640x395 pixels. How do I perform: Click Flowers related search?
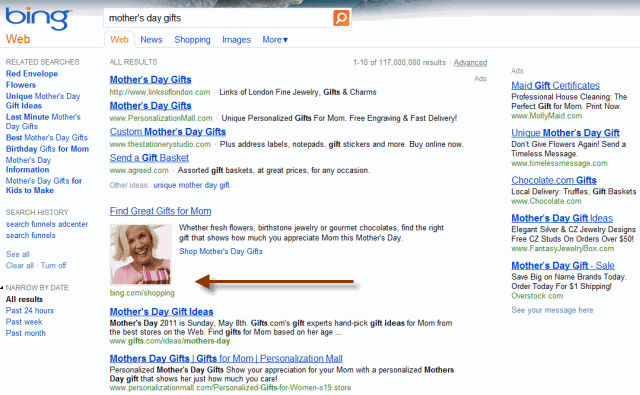tap(21, 85)
